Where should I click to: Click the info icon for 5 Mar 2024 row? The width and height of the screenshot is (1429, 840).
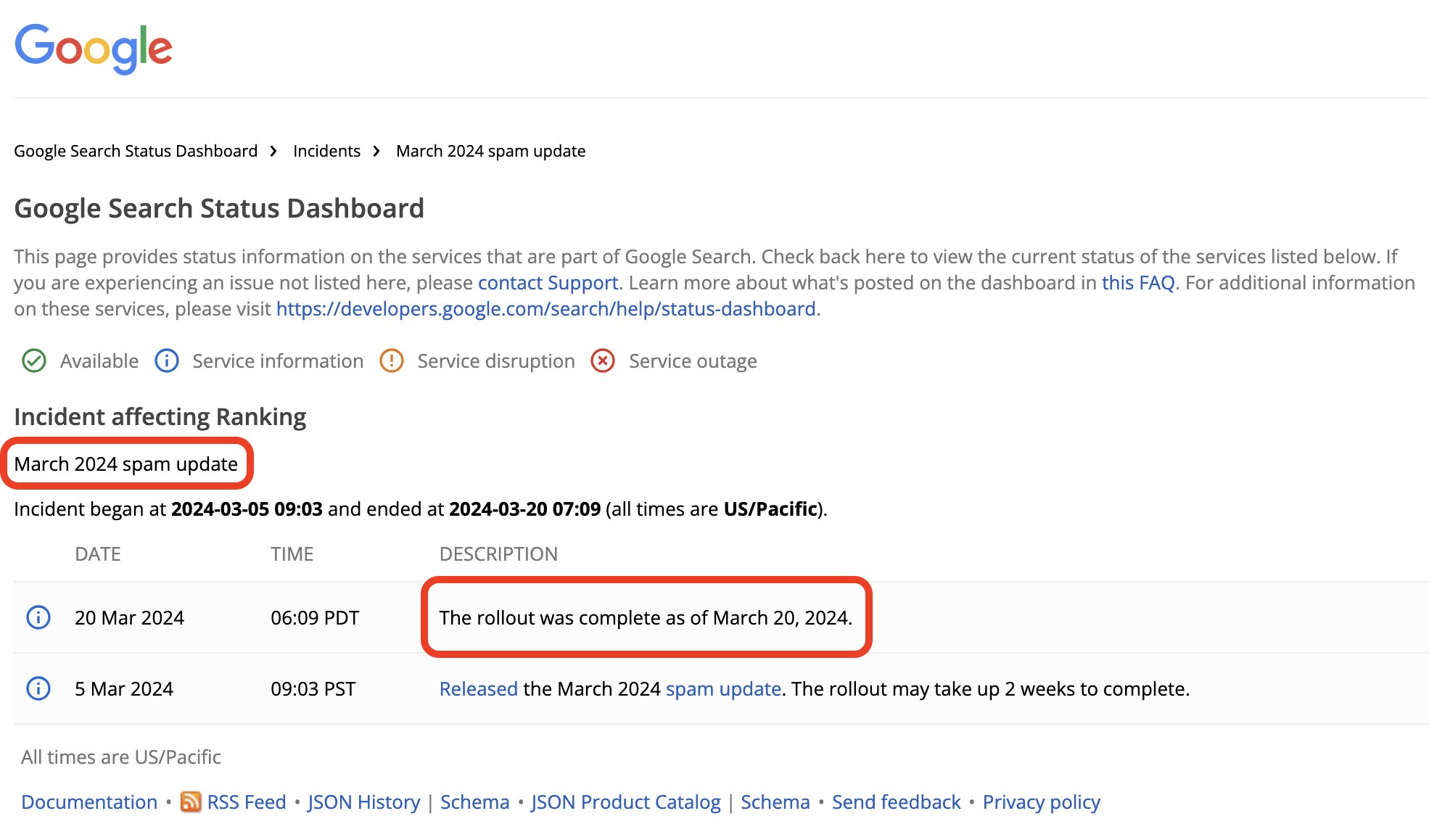(x=38, y=688)
